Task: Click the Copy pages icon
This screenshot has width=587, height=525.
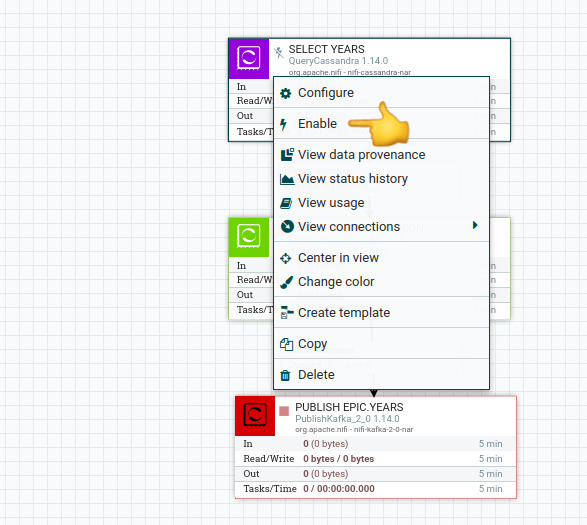Action: 286,344
